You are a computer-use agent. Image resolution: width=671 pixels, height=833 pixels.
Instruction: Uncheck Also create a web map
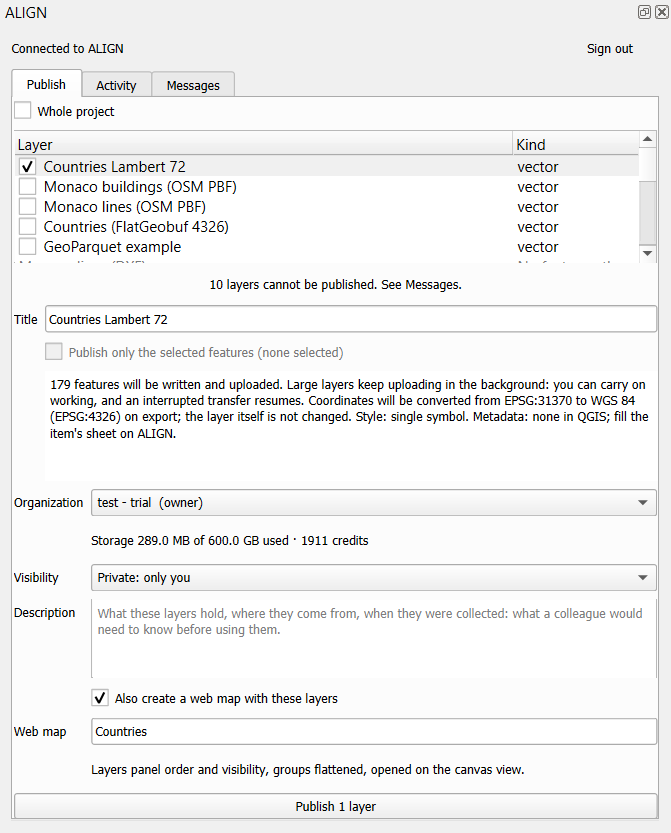click(x=100, y=698)
